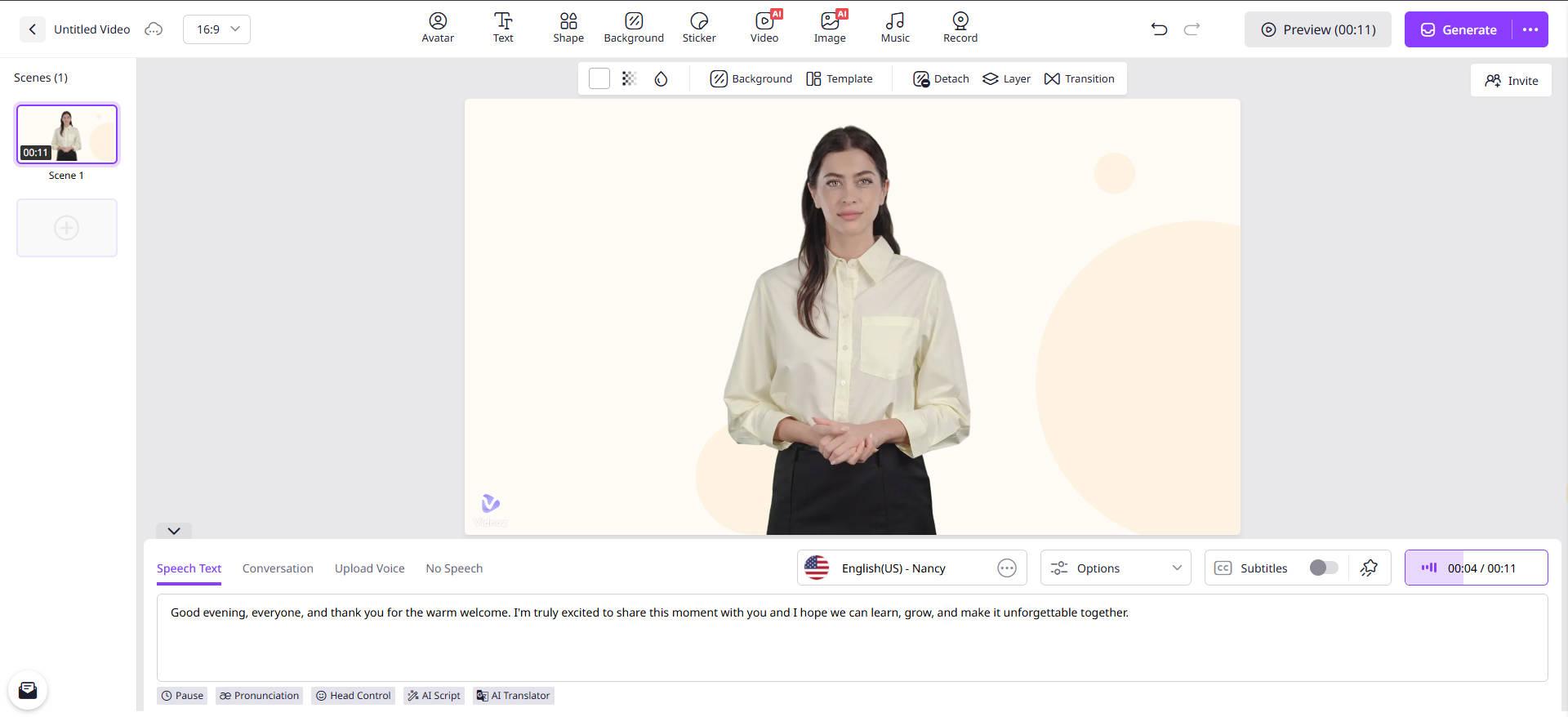Open the 16:9 aspect ratio dropdown

coord(216,29)
